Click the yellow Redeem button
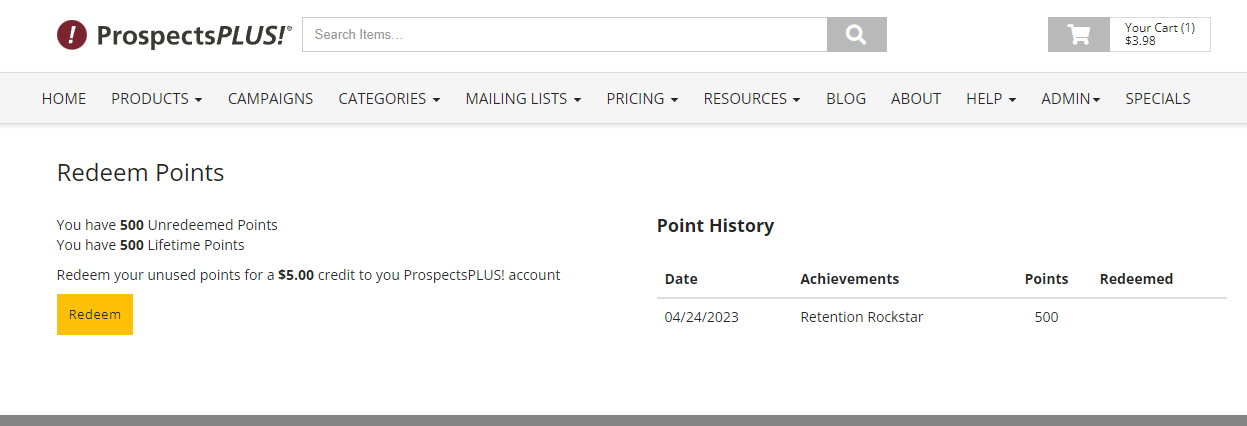This screenshot has width=1247, height=426. point(95,314)
